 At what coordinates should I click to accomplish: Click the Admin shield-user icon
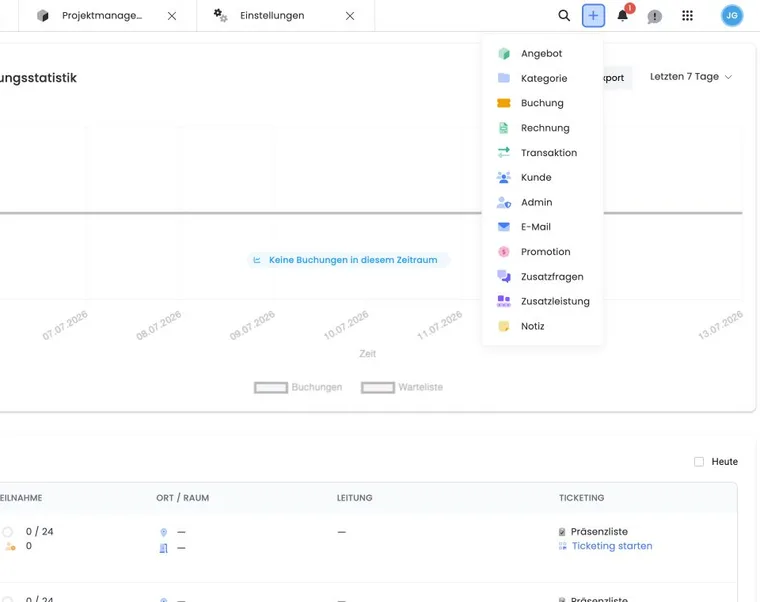coord(504,202)
